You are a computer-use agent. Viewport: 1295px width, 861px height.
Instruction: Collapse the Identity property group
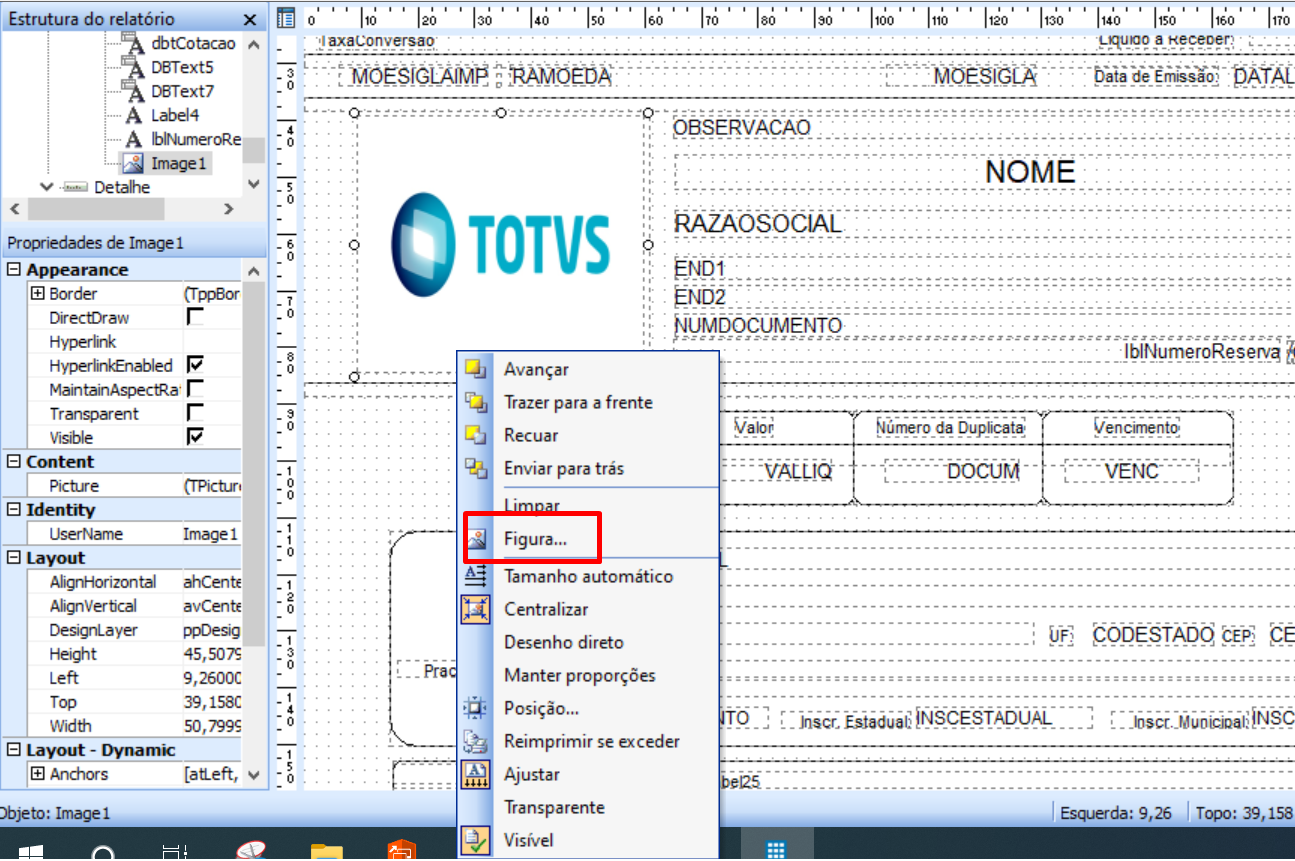click(14, 510)
